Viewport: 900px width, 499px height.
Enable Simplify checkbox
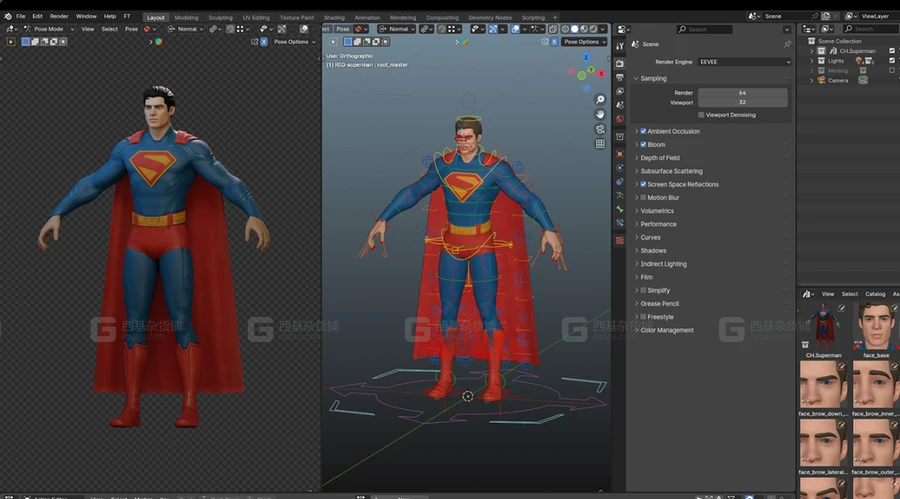pos(643,291)
